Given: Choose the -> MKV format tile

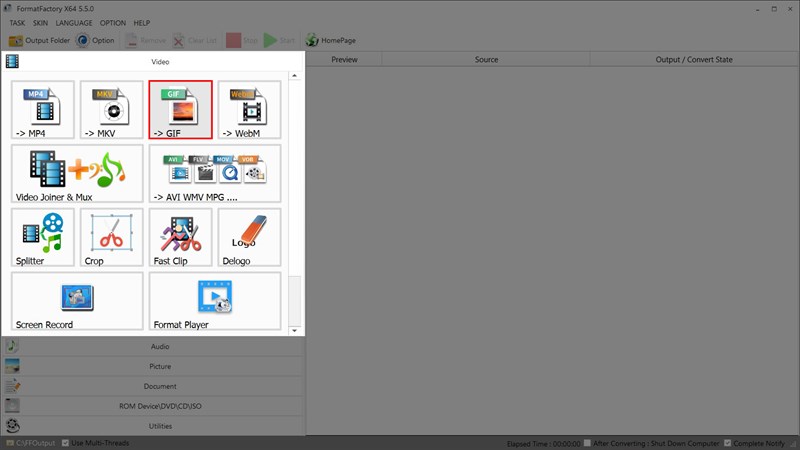Looking at the screenshot, I should tap(111, 109).
